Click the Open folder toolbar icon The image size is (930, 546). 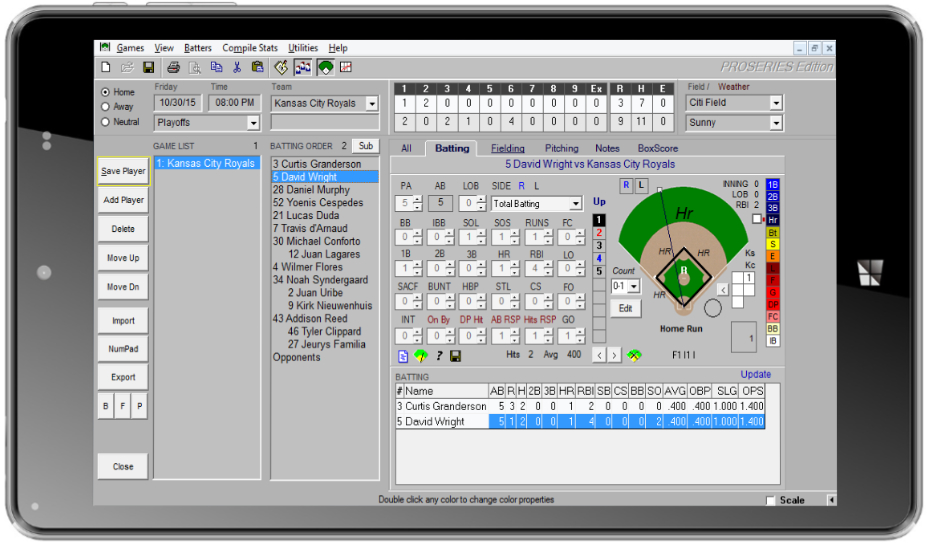127,67
